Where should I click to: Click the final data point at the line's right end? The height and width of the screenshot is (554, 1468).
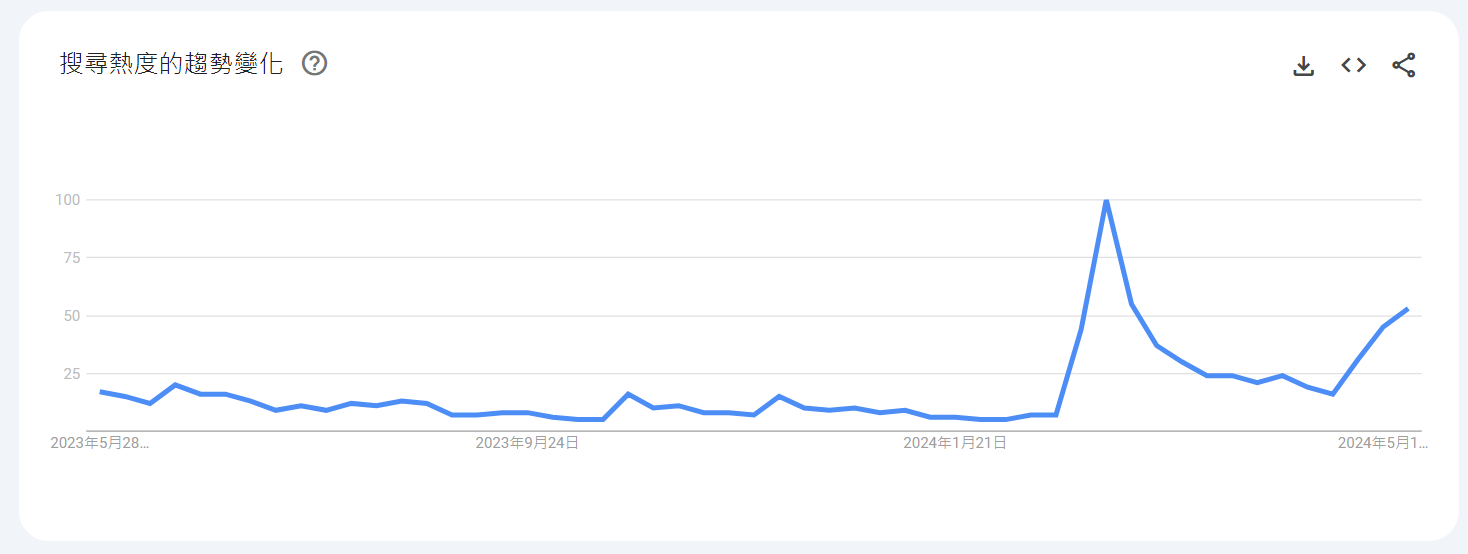(1407, 309)
